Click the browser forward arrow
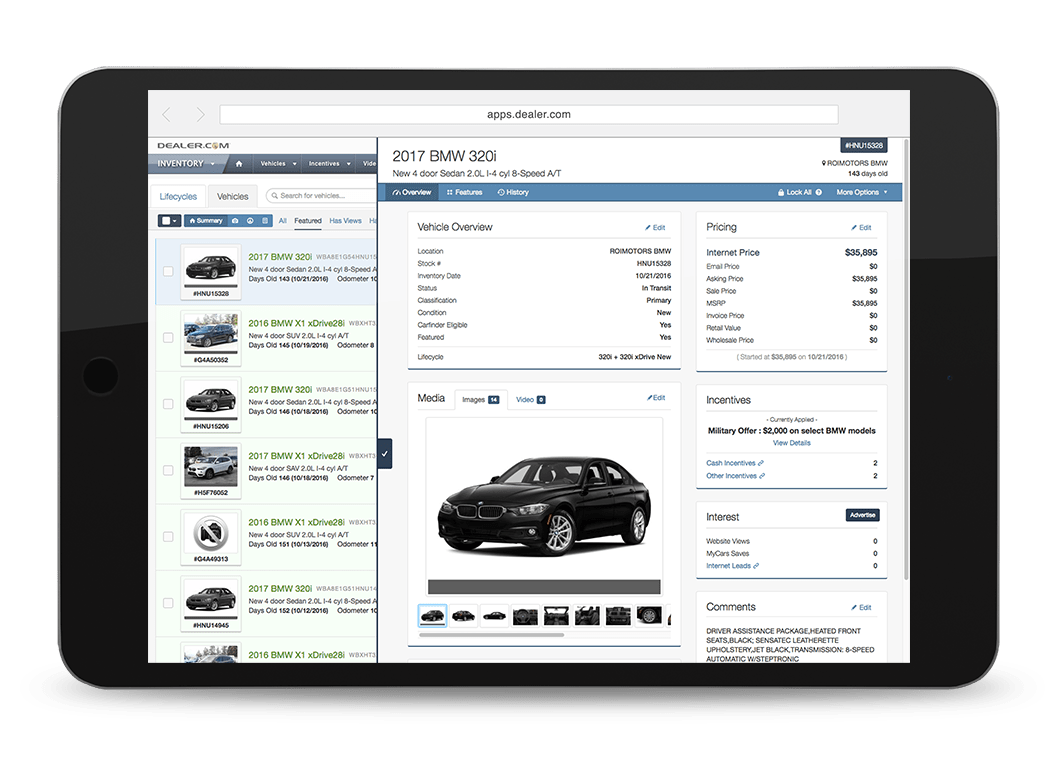 200,115
